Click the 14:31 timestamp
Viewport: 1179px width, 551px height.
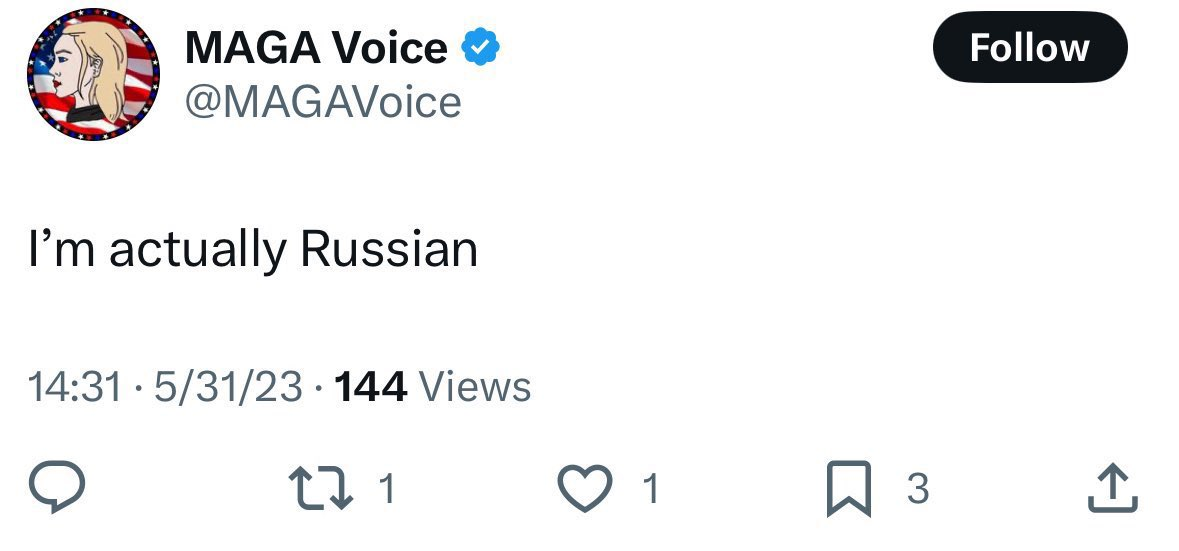click(75, 386)
